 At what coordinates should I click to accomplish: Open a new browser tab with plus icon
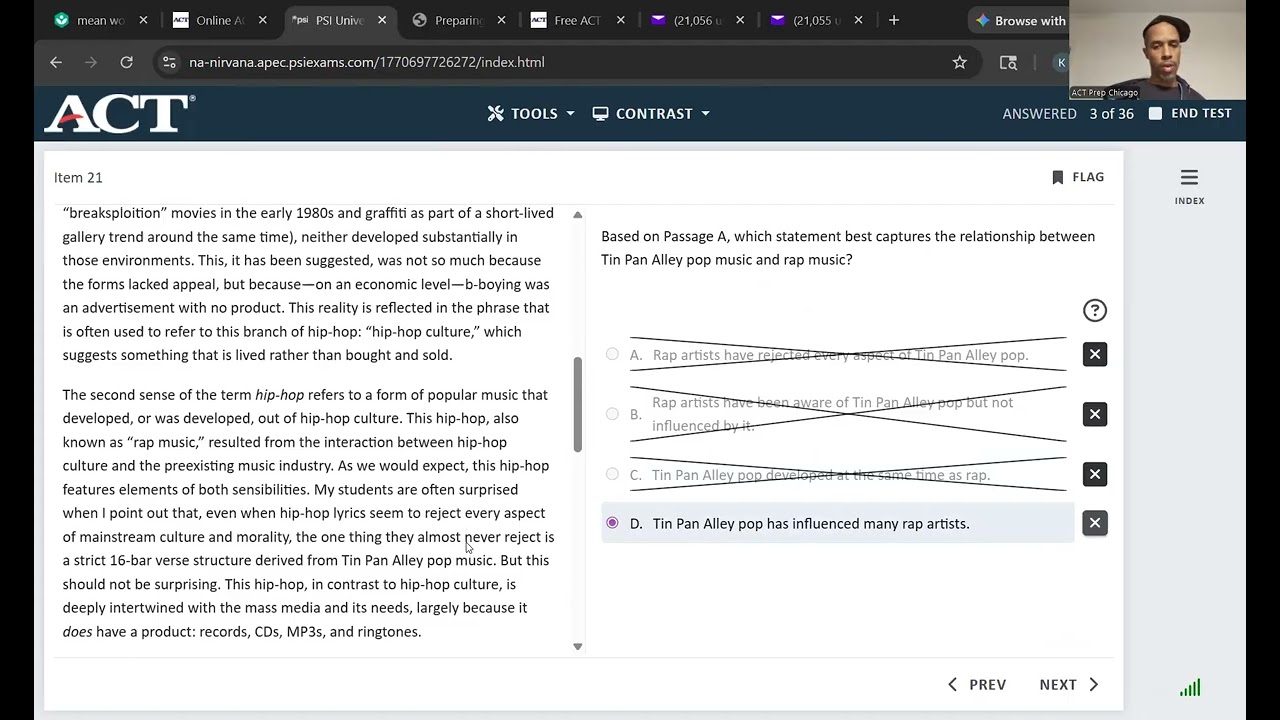[894, 20]
